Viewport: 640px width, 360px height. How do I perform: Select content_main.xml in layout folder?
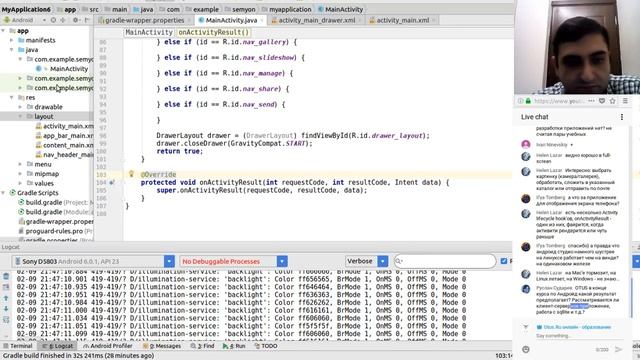64,145
